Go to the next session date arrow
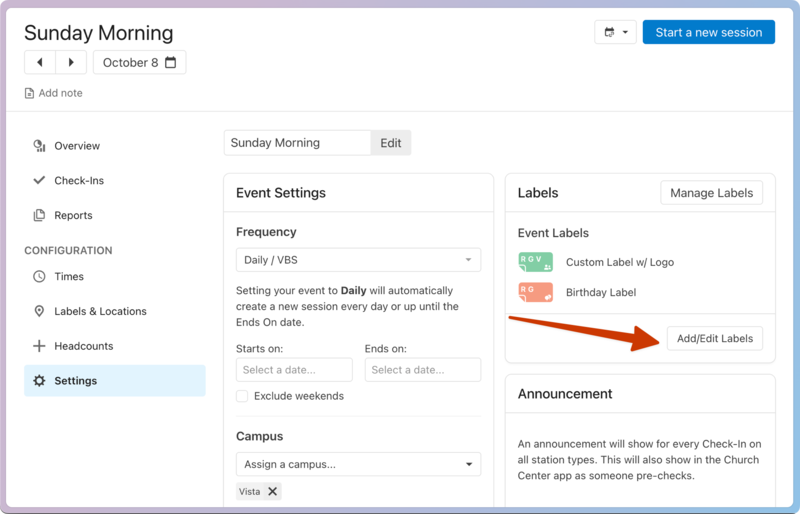 click(x=70, y=62)
